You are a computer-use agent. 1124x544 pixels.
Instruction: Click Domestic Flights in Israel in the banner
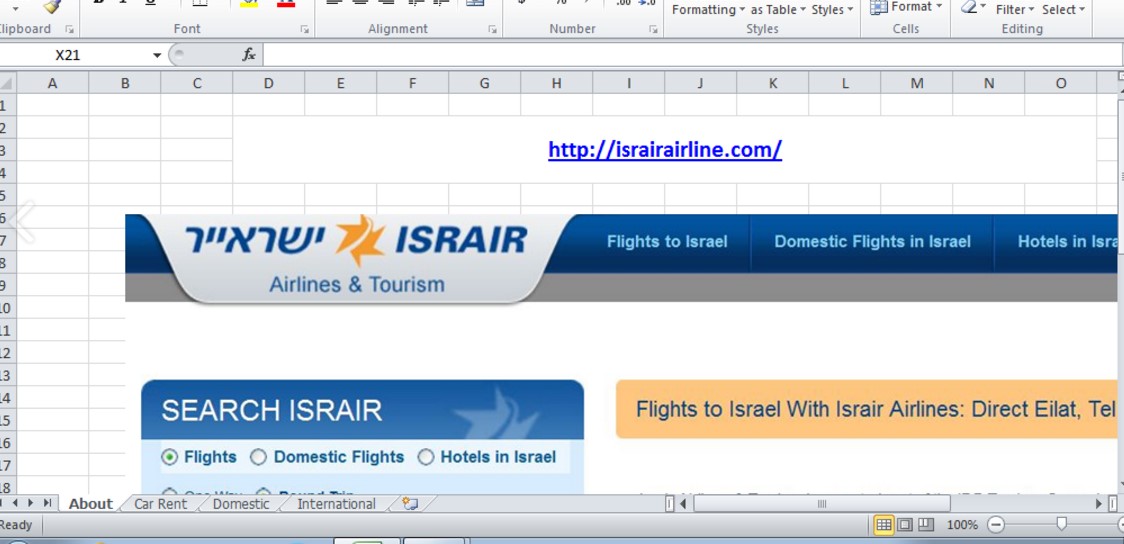coord(872,242)
